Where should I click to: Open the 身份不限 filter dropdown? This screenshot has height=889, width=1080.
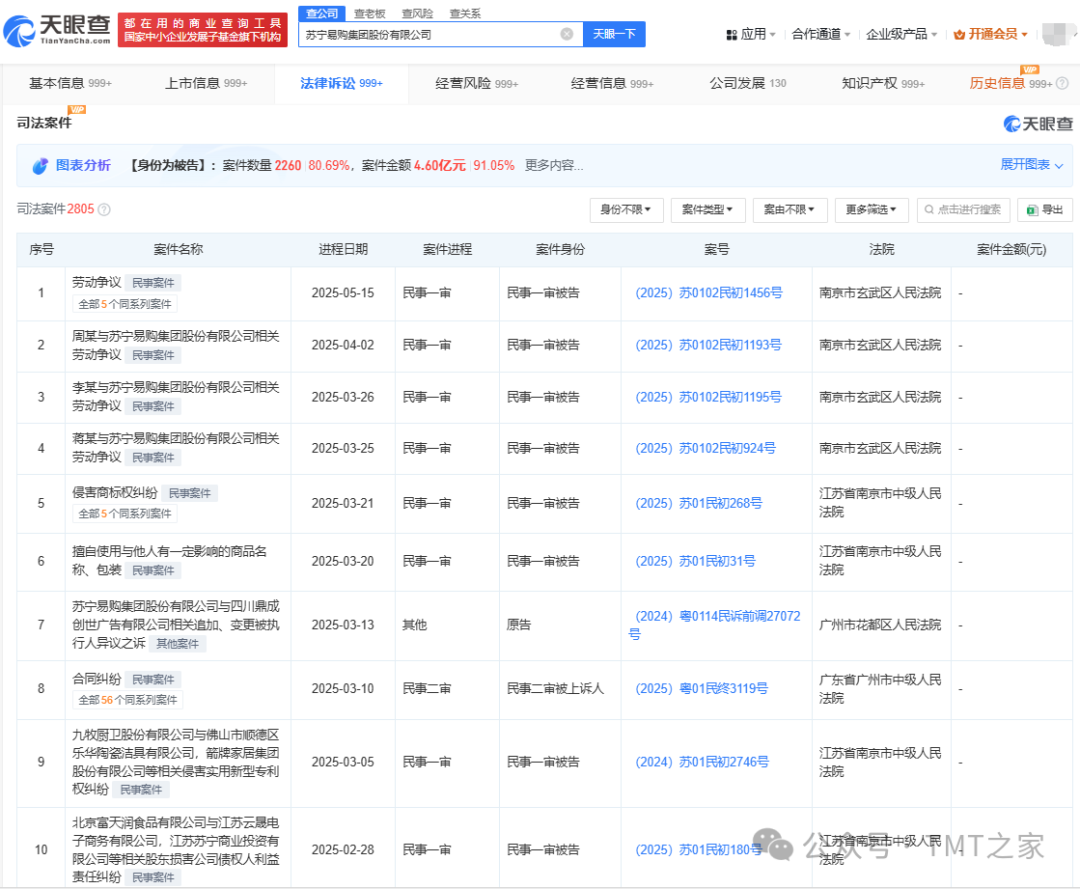pyautogui.click(x=626, y=210)
